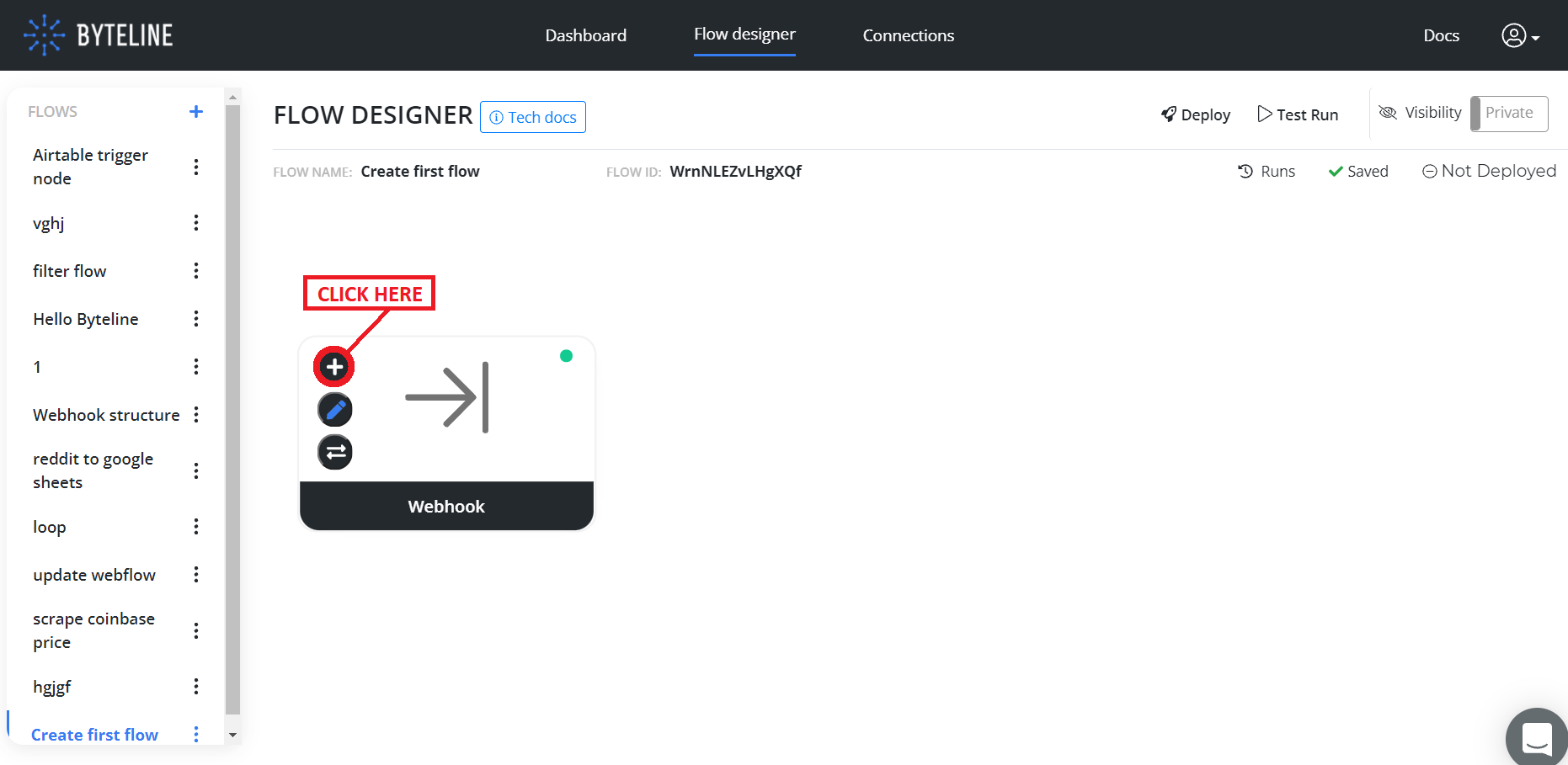Click the flows list scrollbar thumb
The height and width of the screenshot is (765, 1568).
(x=233, y=409)
